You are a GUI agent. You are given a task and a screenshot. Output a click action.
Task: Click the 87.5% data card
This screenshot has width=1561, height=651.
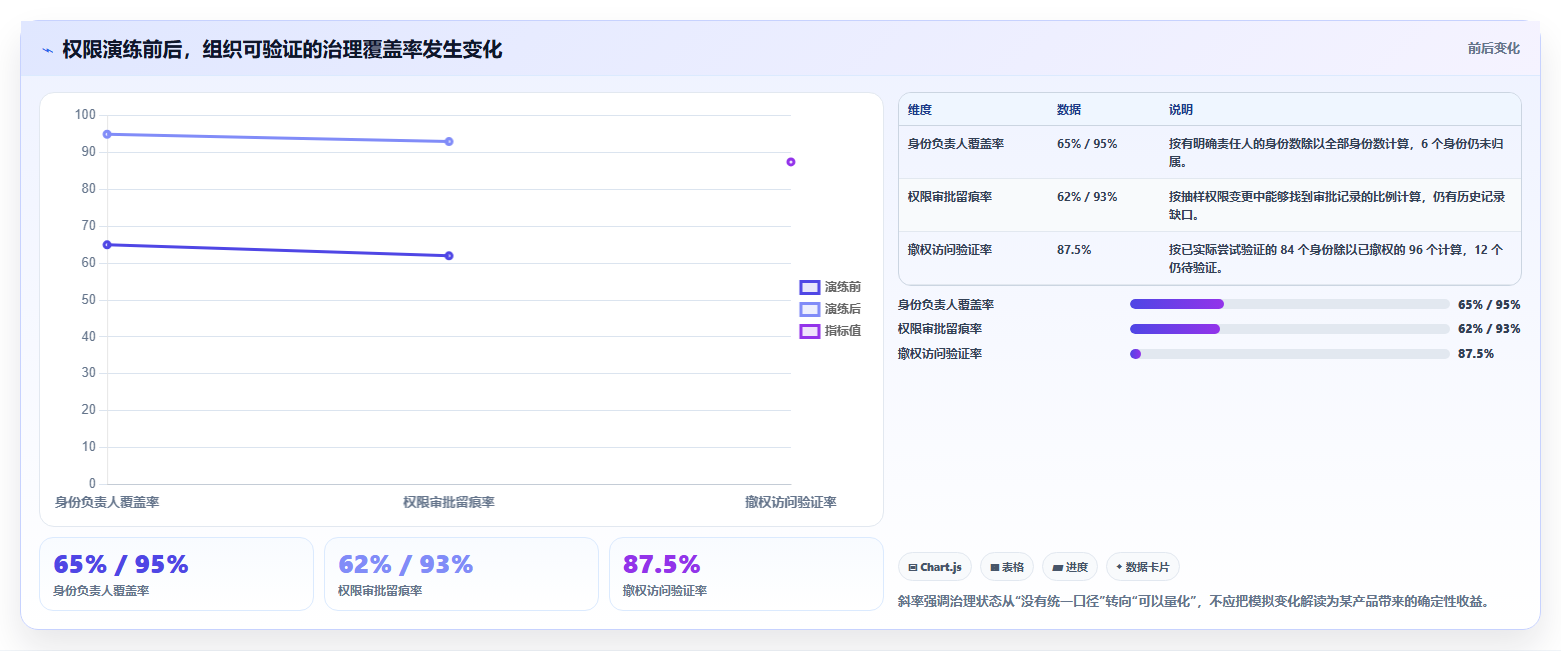point(746,574)
